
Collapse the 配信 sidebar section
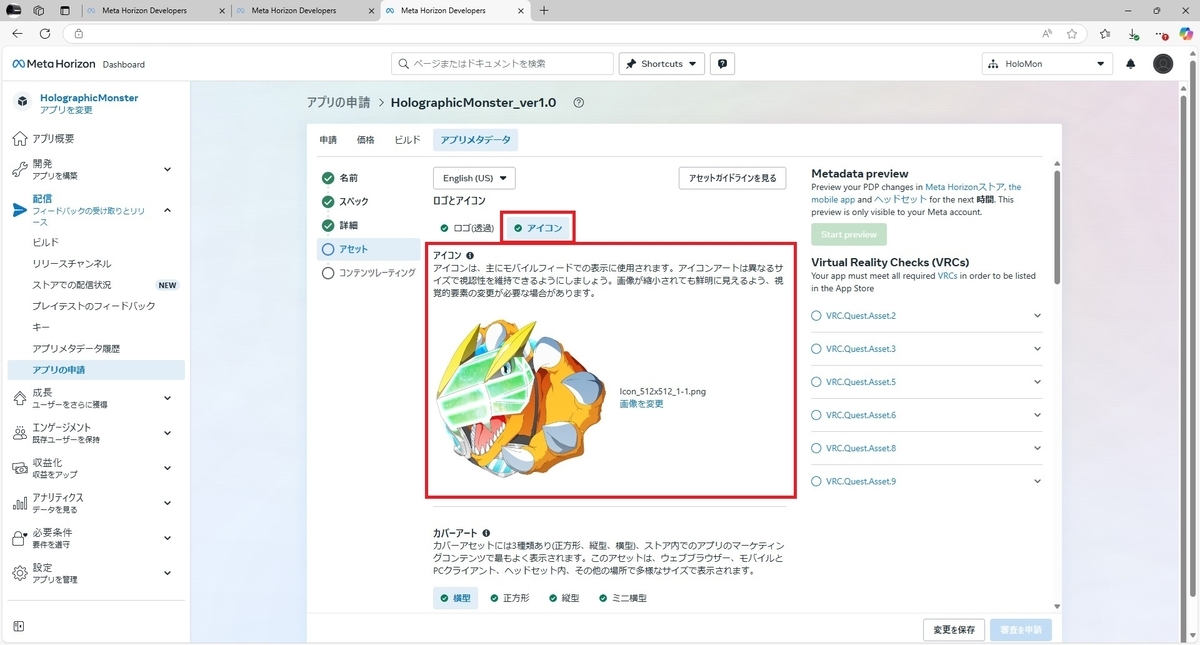[x=167, y=209]
